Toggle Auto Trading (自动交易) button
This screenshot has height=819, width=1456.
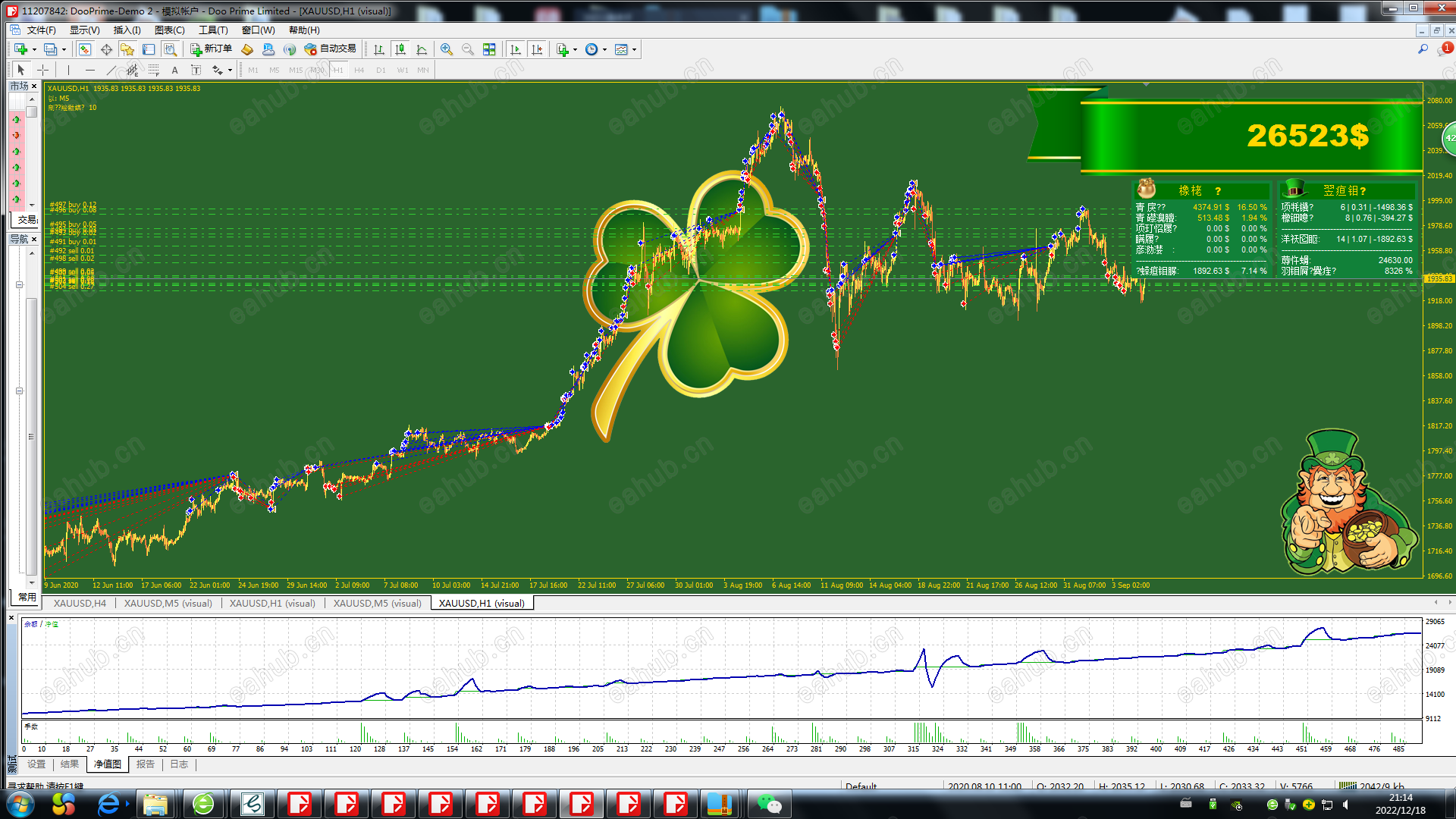coord(330,49)
